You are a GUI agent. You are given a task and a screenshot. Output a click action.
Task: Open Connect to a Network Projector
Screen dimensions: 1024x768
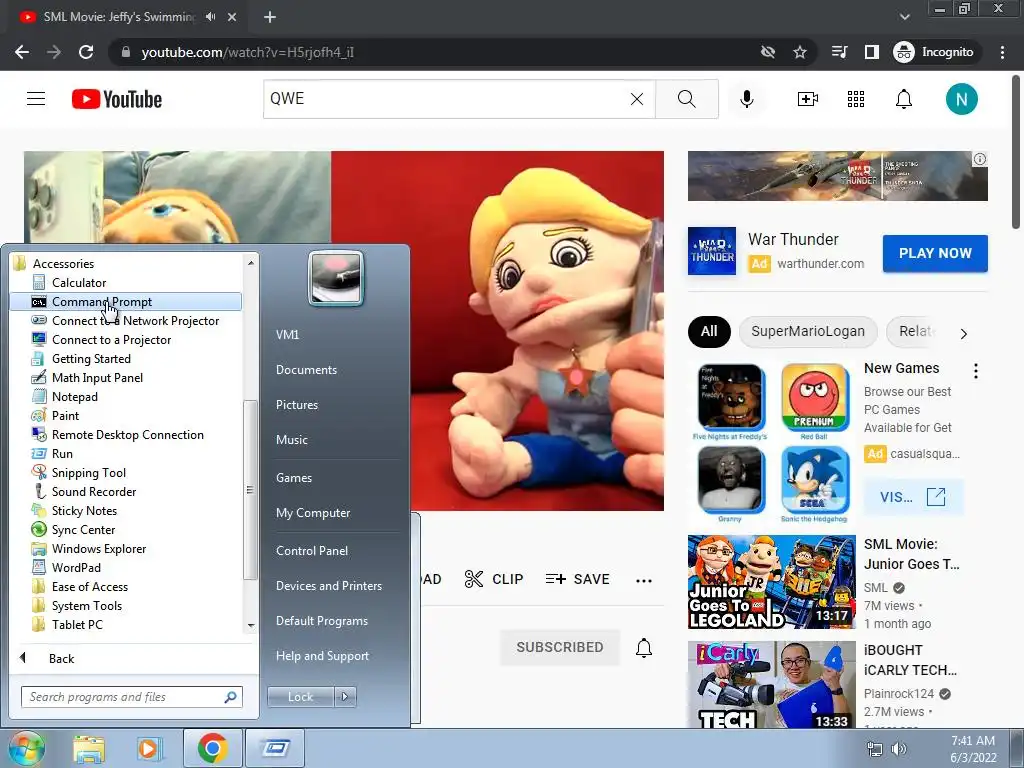coord(125,321)
